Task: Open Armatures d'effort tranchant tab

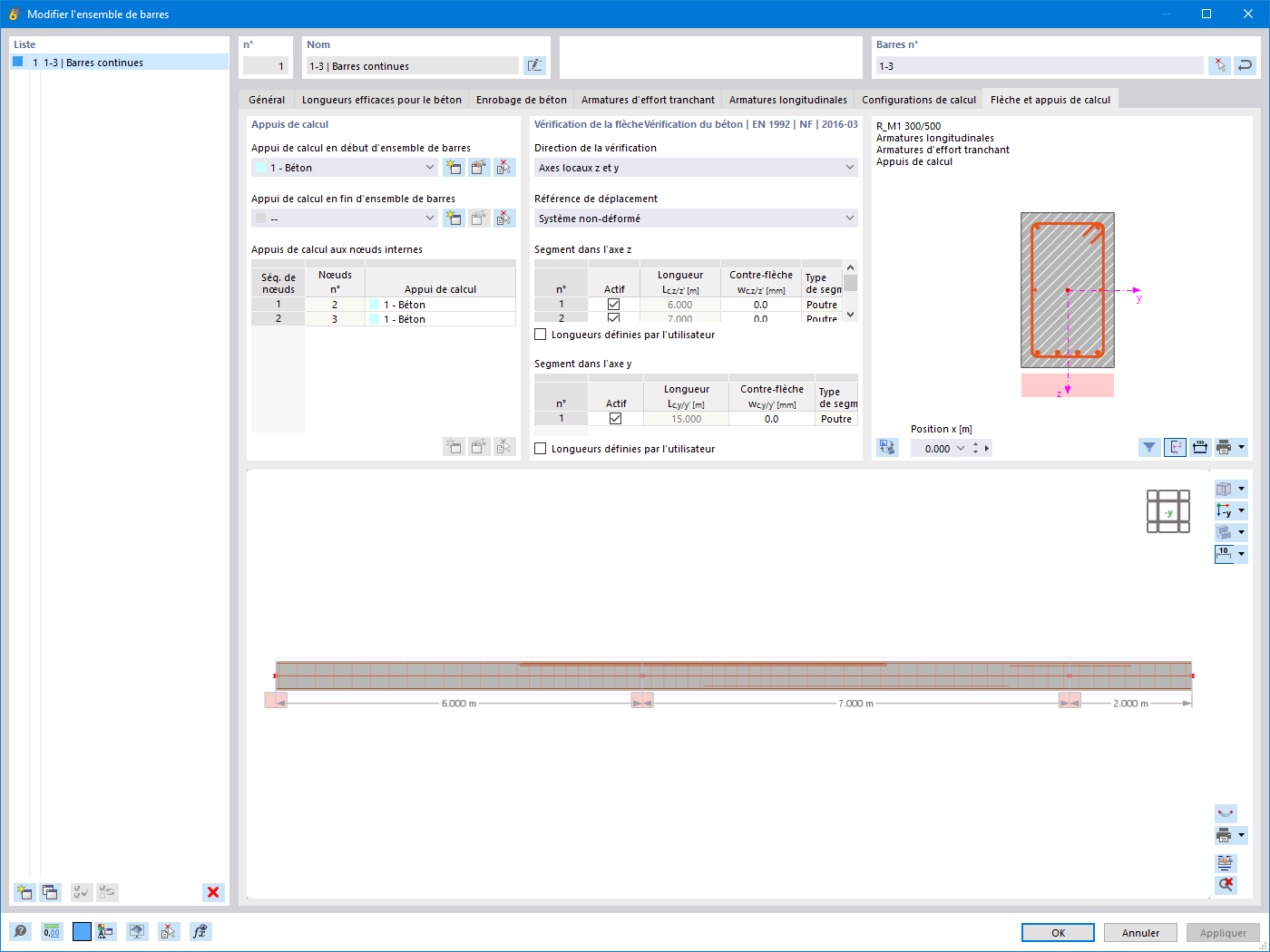Action: pyautogui.click(x=648, y=100)
